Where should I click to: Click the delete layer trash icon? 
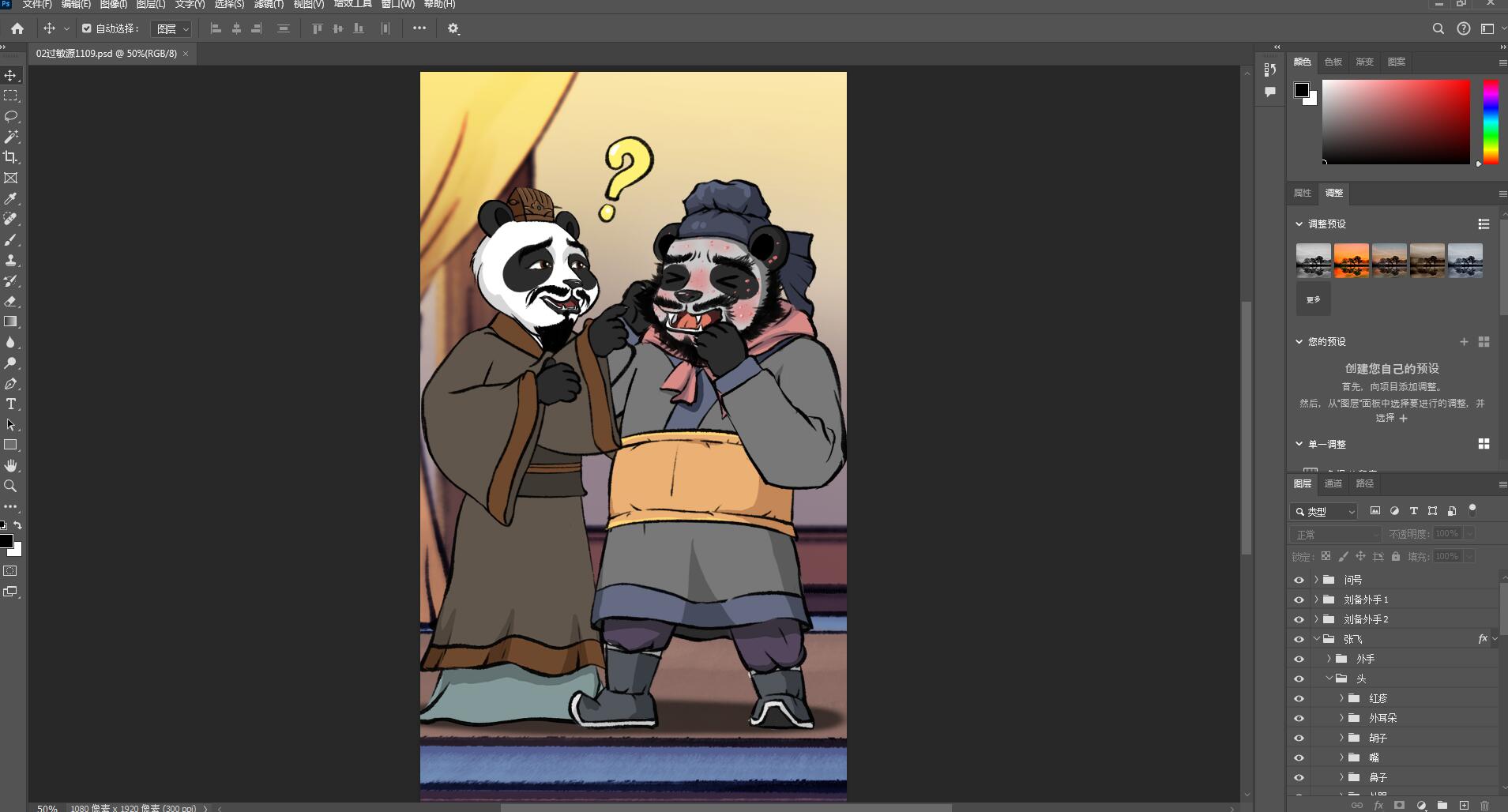pyautogui.click(x=1484, y=806)
